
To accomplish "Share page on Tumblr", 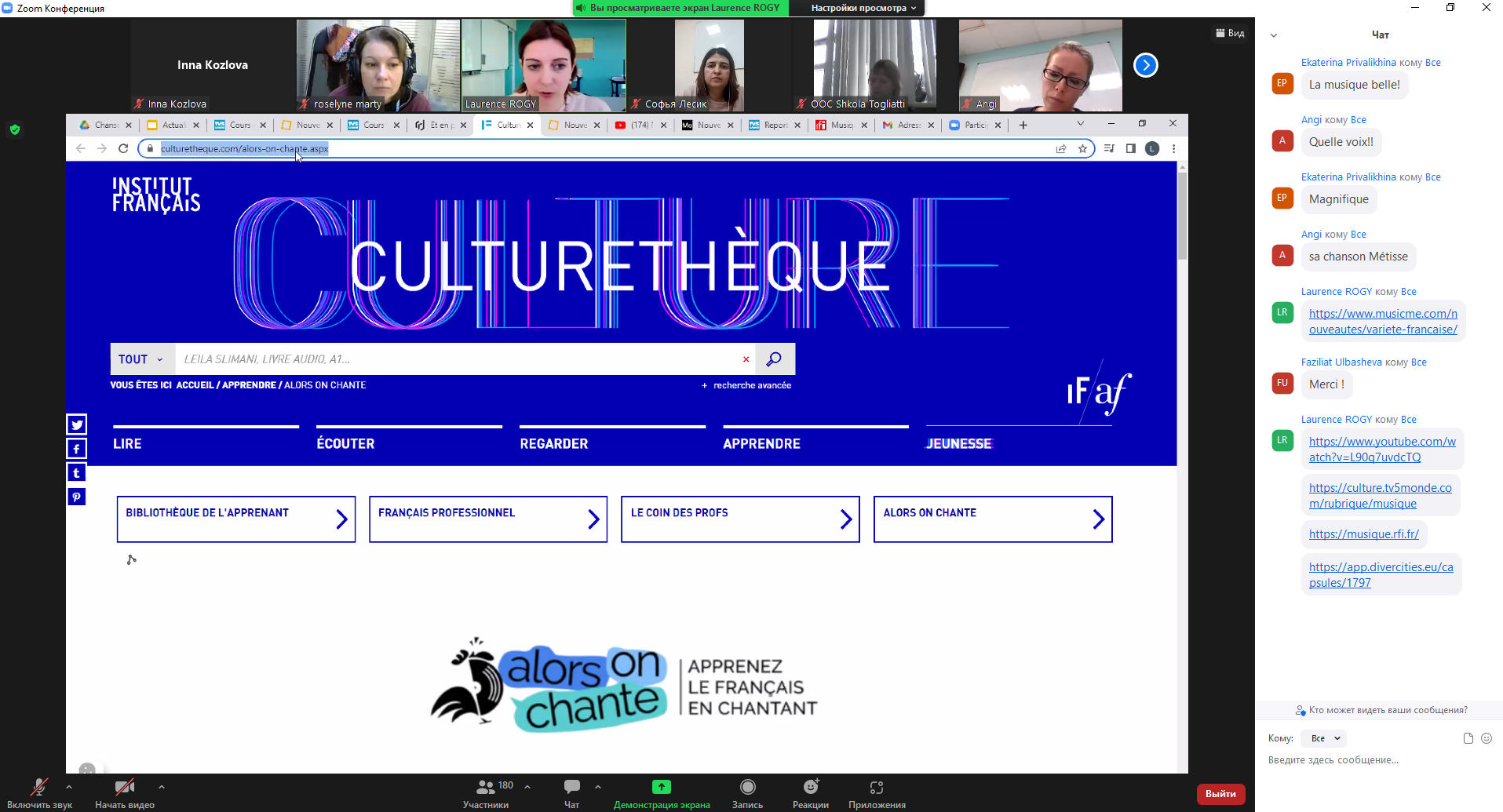I will tap(77, 473).
